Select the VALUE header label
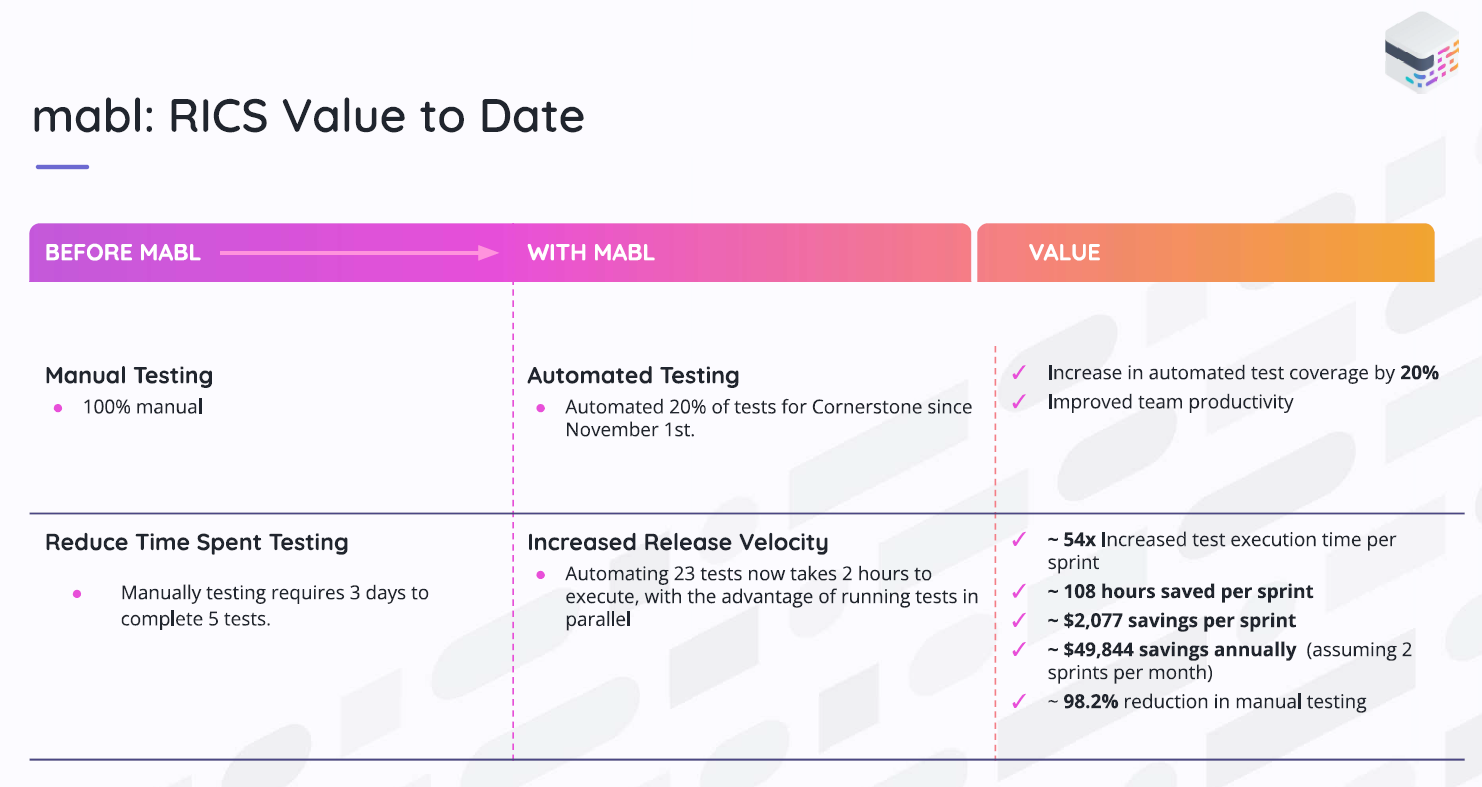This screenshot has width=1482, height=787. [1064, 253]
